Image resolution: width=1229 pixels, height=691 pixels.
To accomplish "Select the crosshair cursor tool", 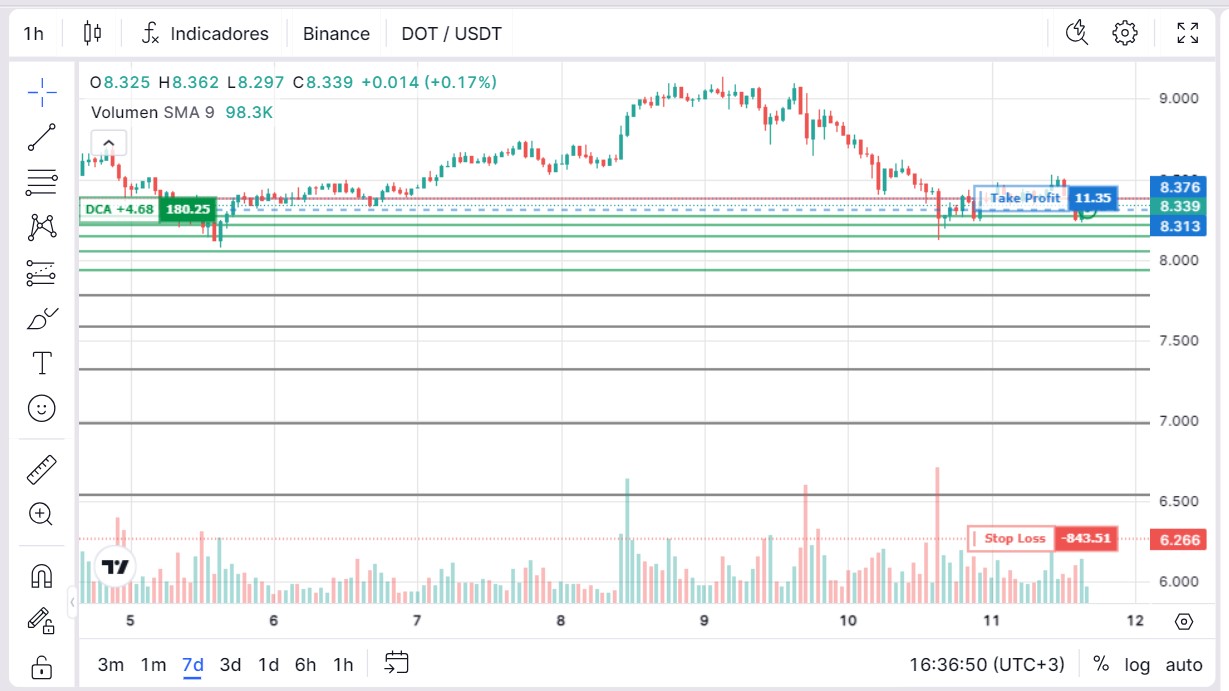I will (x=42, y=94).
